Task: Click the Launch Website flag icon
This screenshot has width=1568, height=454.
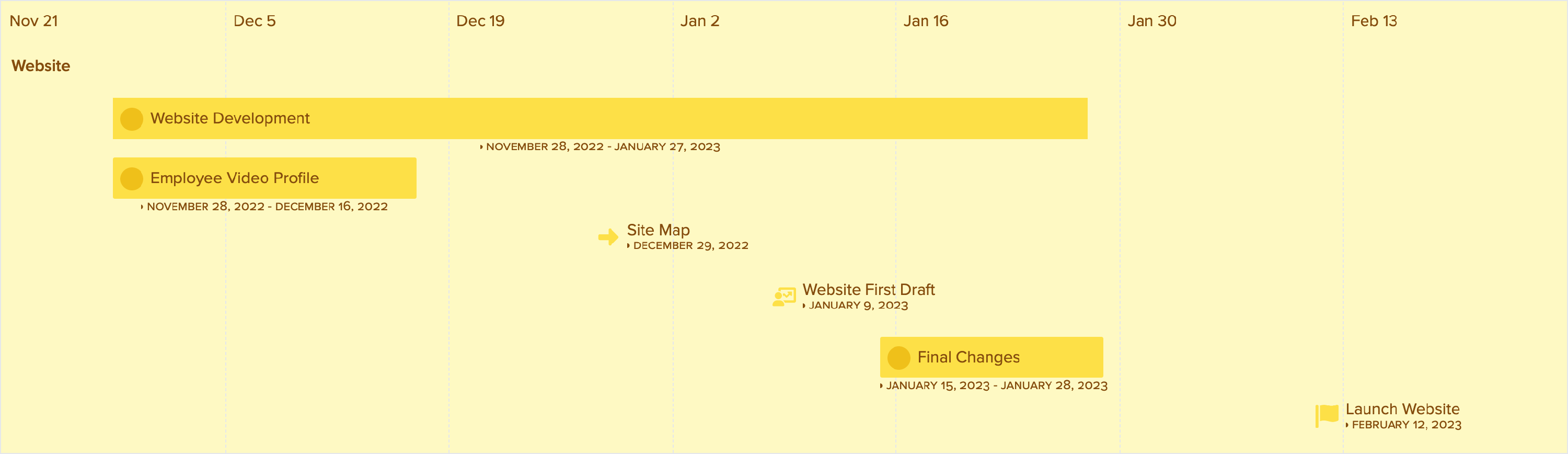Action: pyautogui.click(x=1327, y=416)
